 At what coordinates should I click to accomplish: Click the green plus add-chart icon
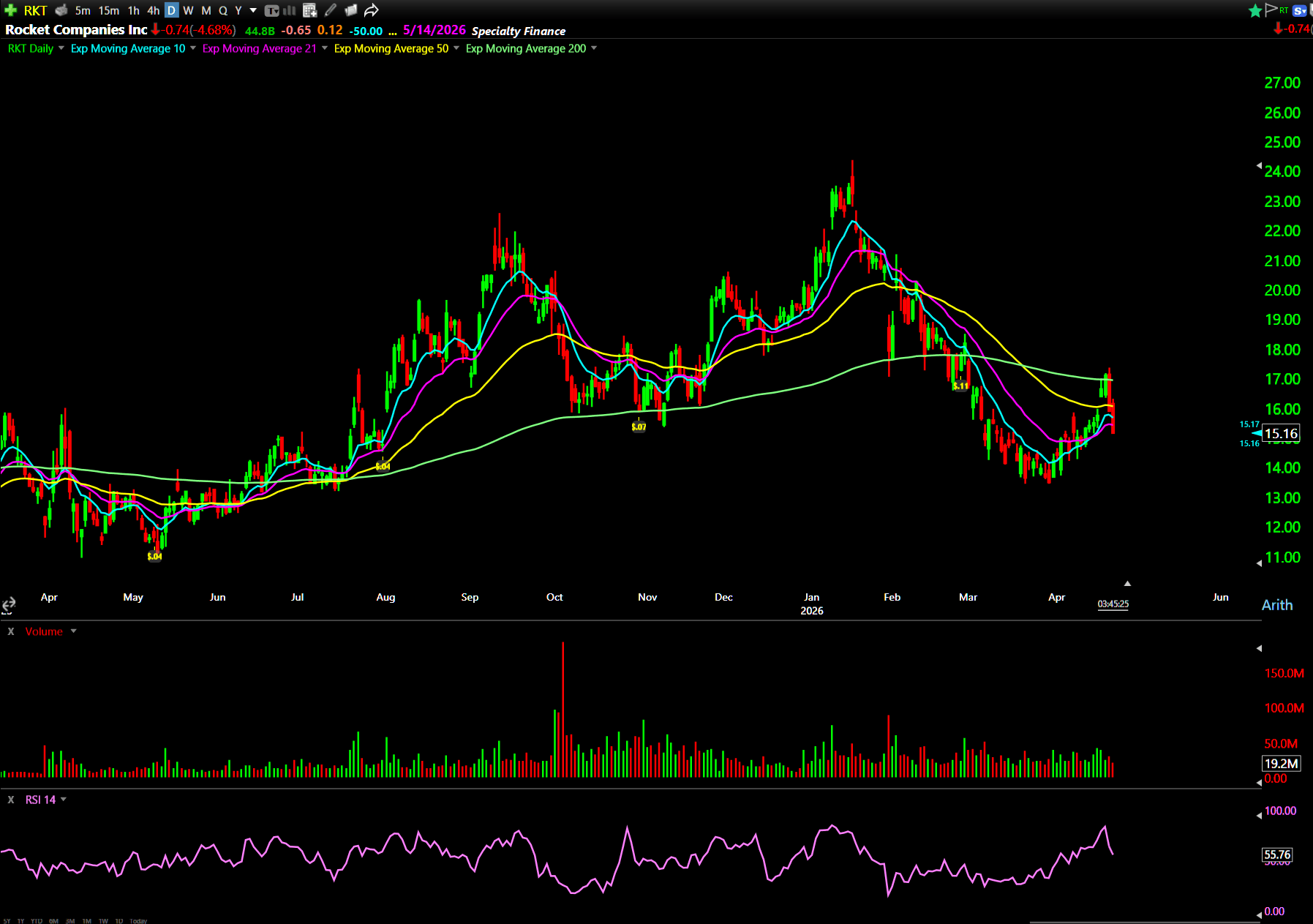click(10, 10)
